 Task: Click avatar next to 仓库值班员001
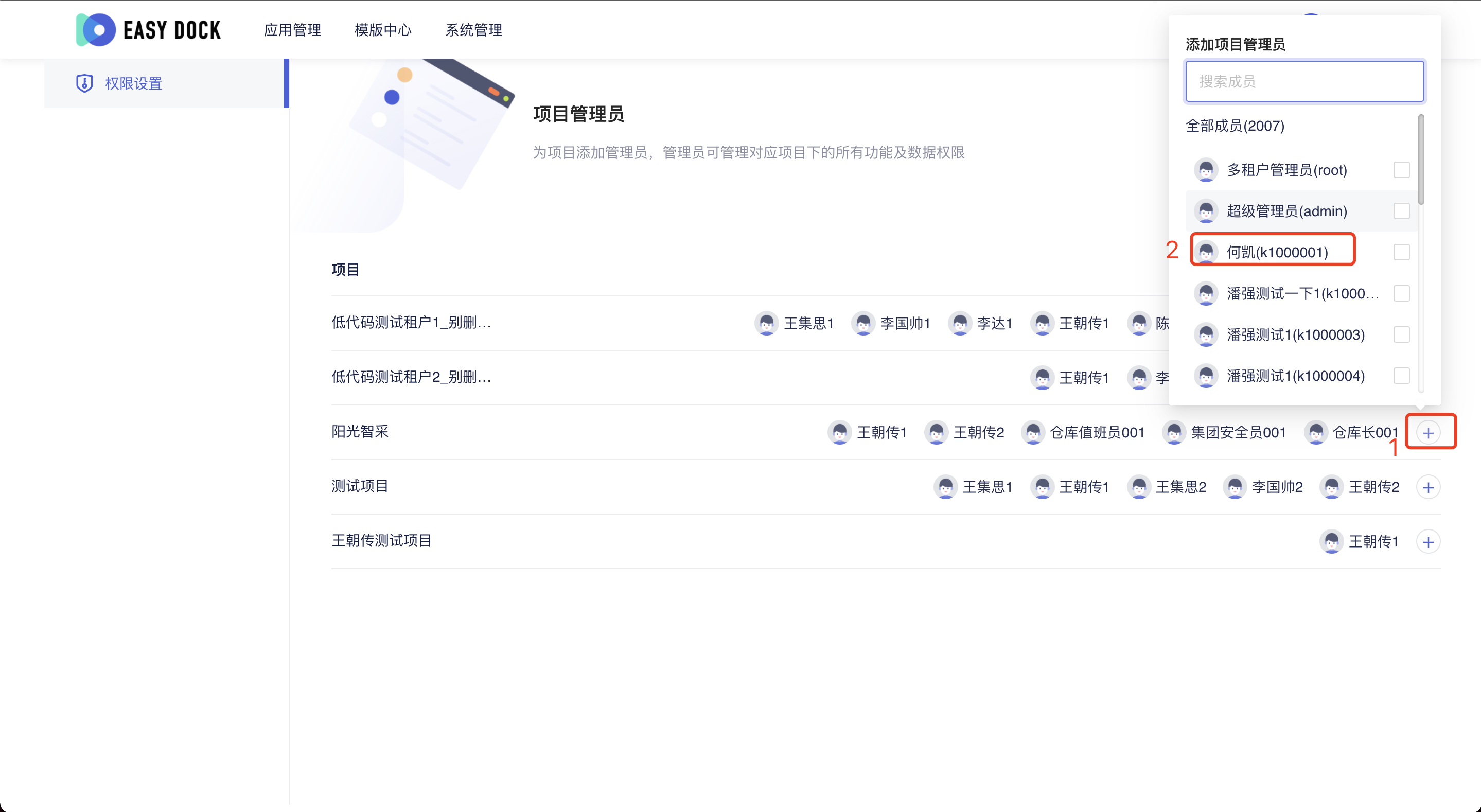click(x=1033, y=432)
